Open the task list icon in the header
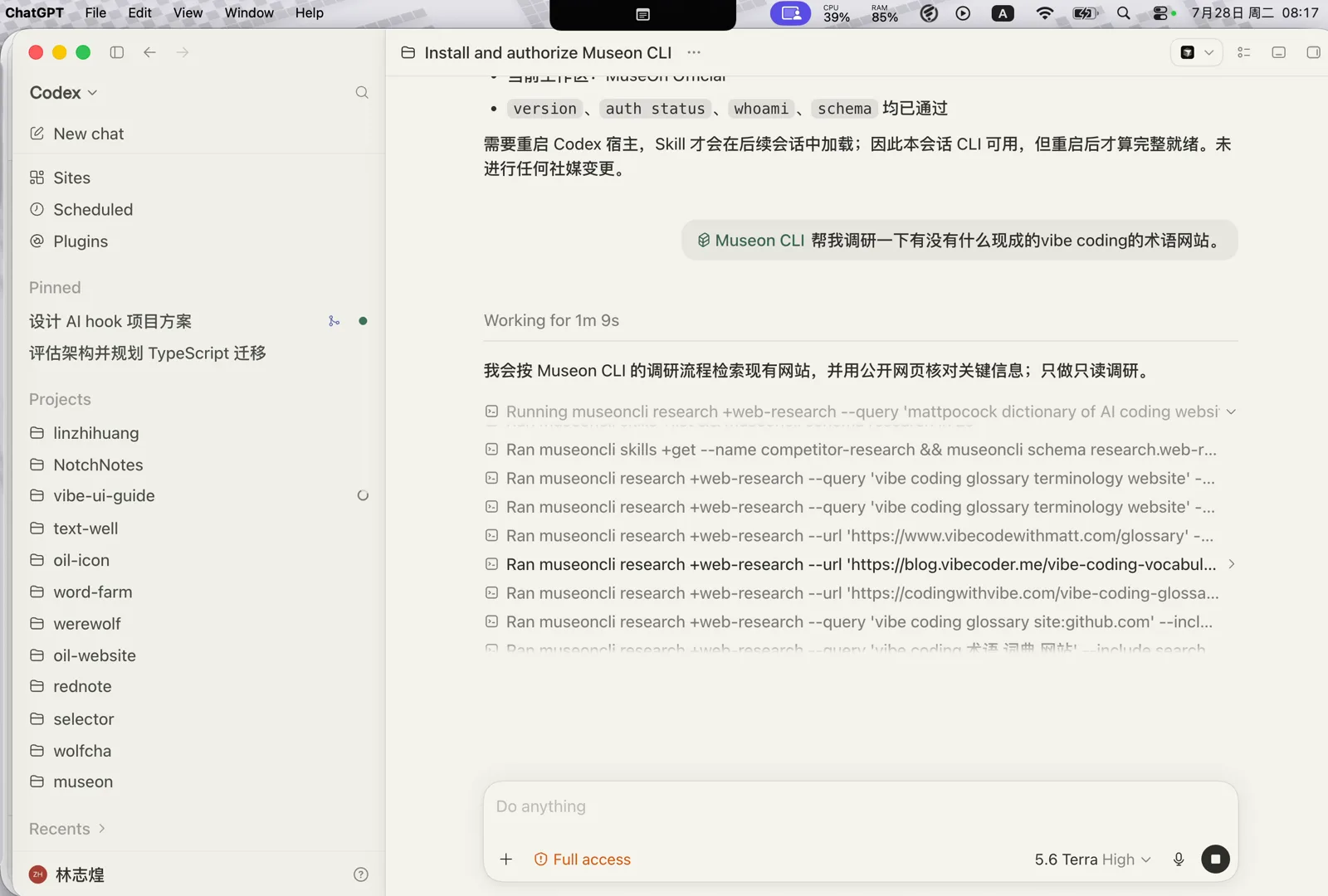This screenshot has width=1328, height=896. point(1243,52)
